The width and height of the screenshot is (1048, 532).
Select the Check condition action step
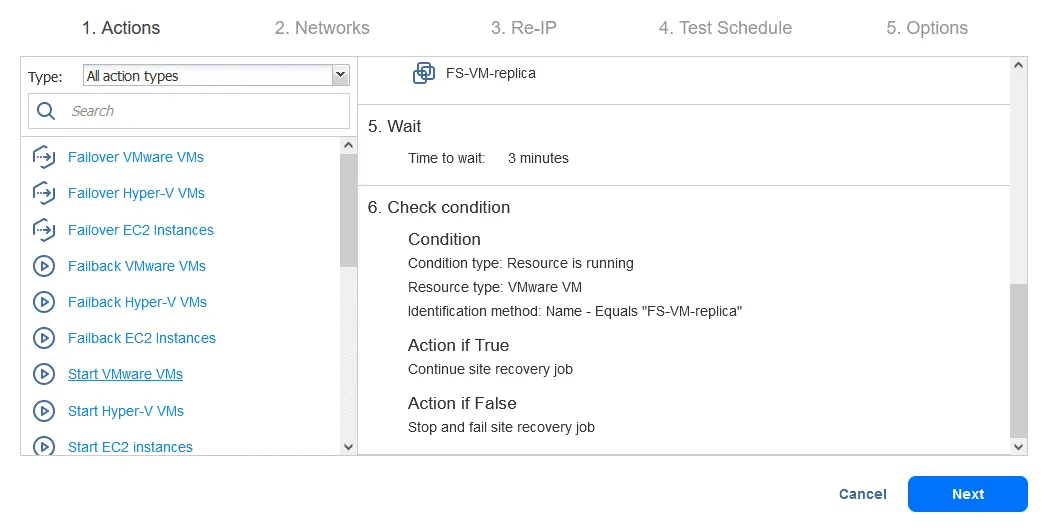pos(439,207)
